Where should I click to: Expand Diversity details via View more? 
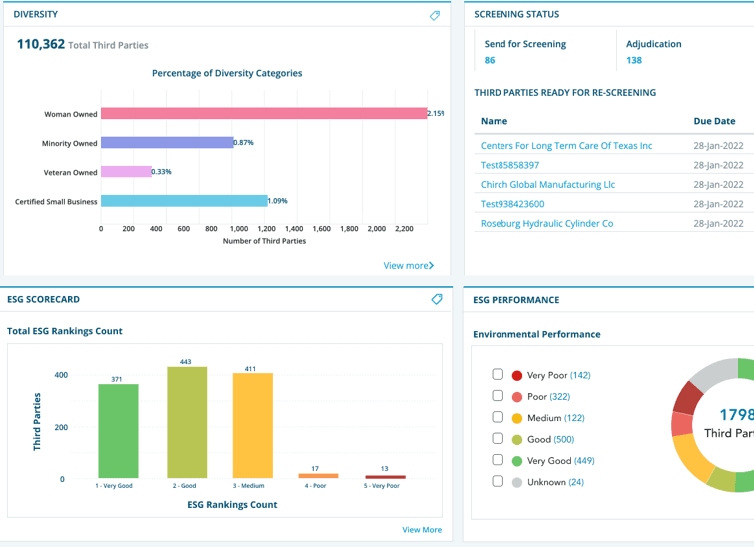tap(408, 266)
